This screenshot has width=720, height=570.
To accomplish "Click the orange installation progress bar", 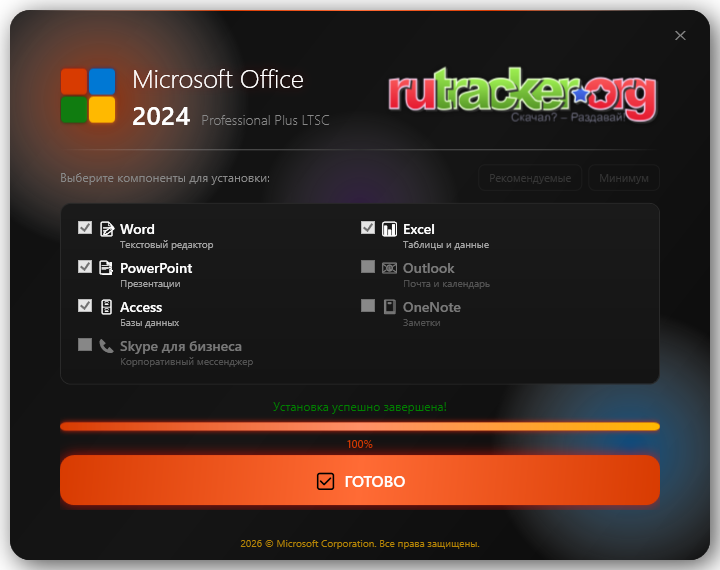I will coord(360,427).
